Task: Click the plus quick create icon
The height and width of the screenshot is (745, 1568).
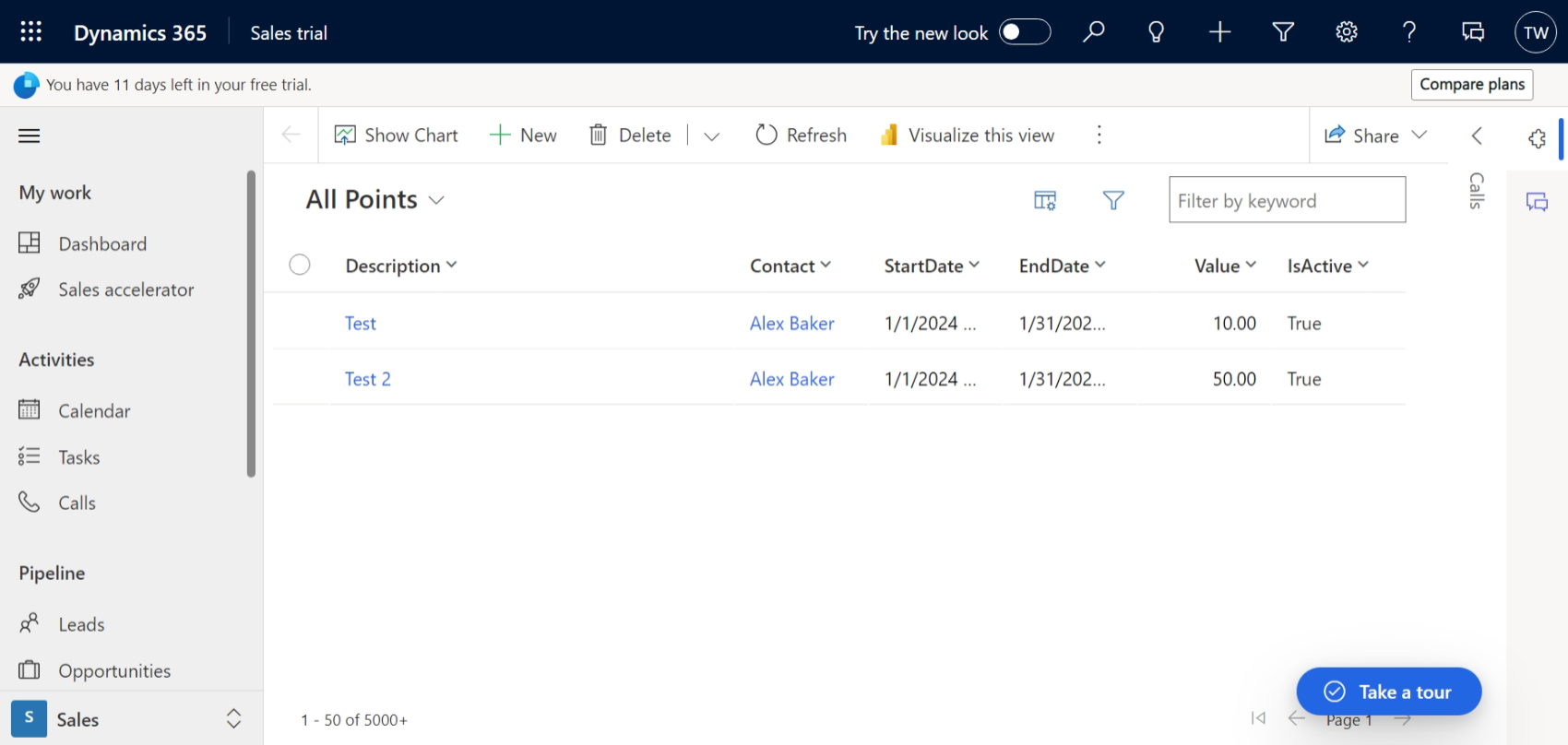Action: (1219, 32)
